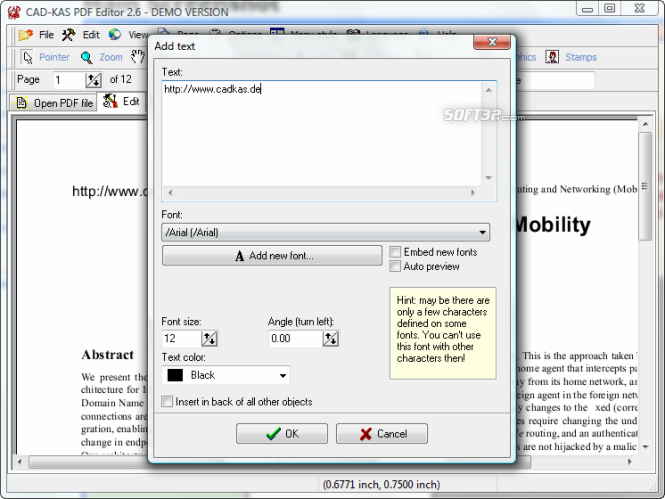Open the File menu
The width and height of the screenshot is (665, 499).
pos(46,35)
